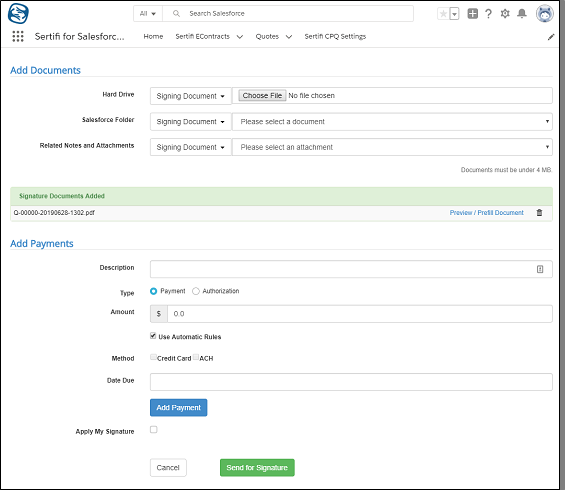The width and height of the screenshot is (565, 490).
Task: Click the Amount input field
Action: click(360, 314)
